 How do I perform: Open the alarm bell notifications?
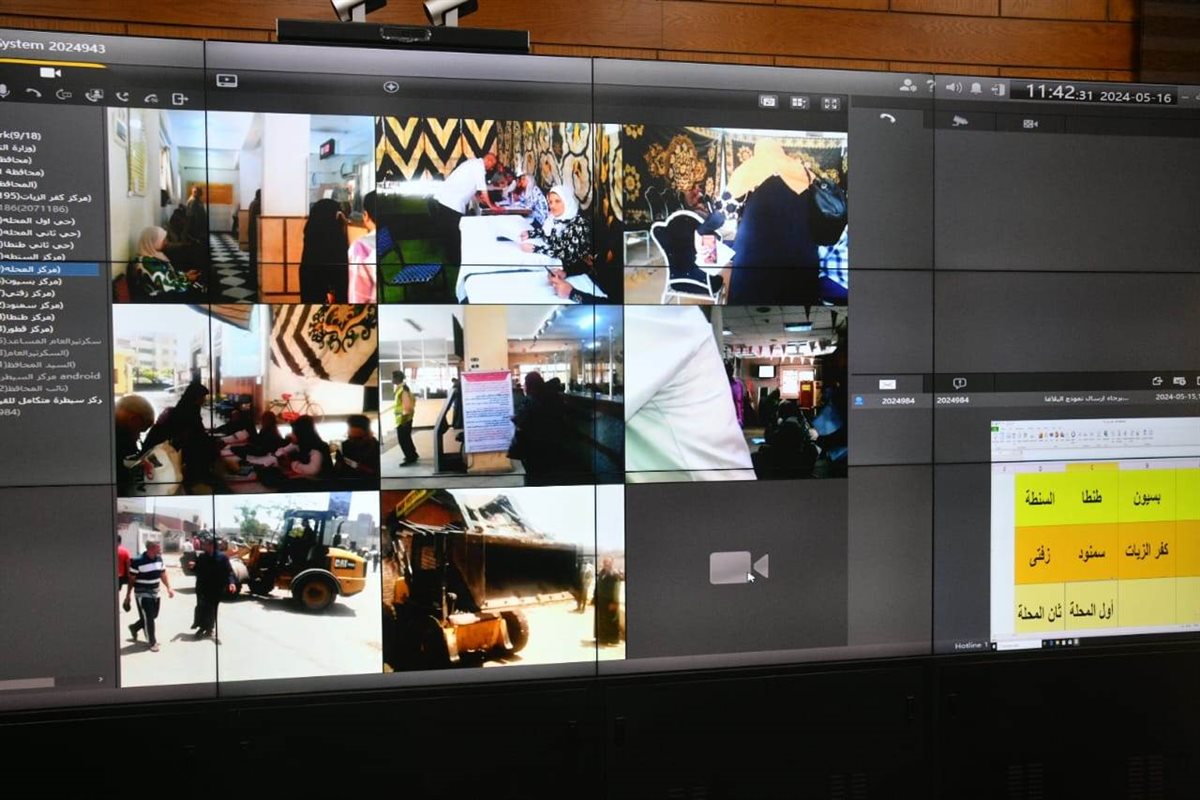point(975,88)
